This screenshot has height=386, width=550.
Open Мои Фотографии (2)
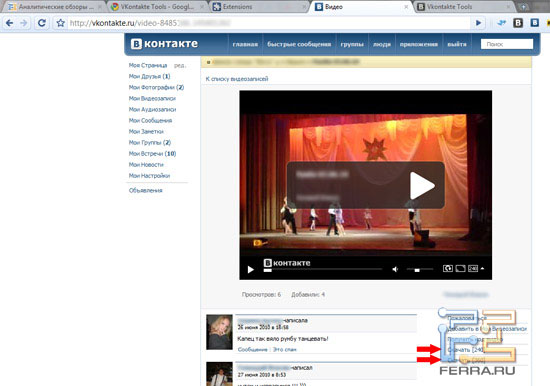point(156,87)
